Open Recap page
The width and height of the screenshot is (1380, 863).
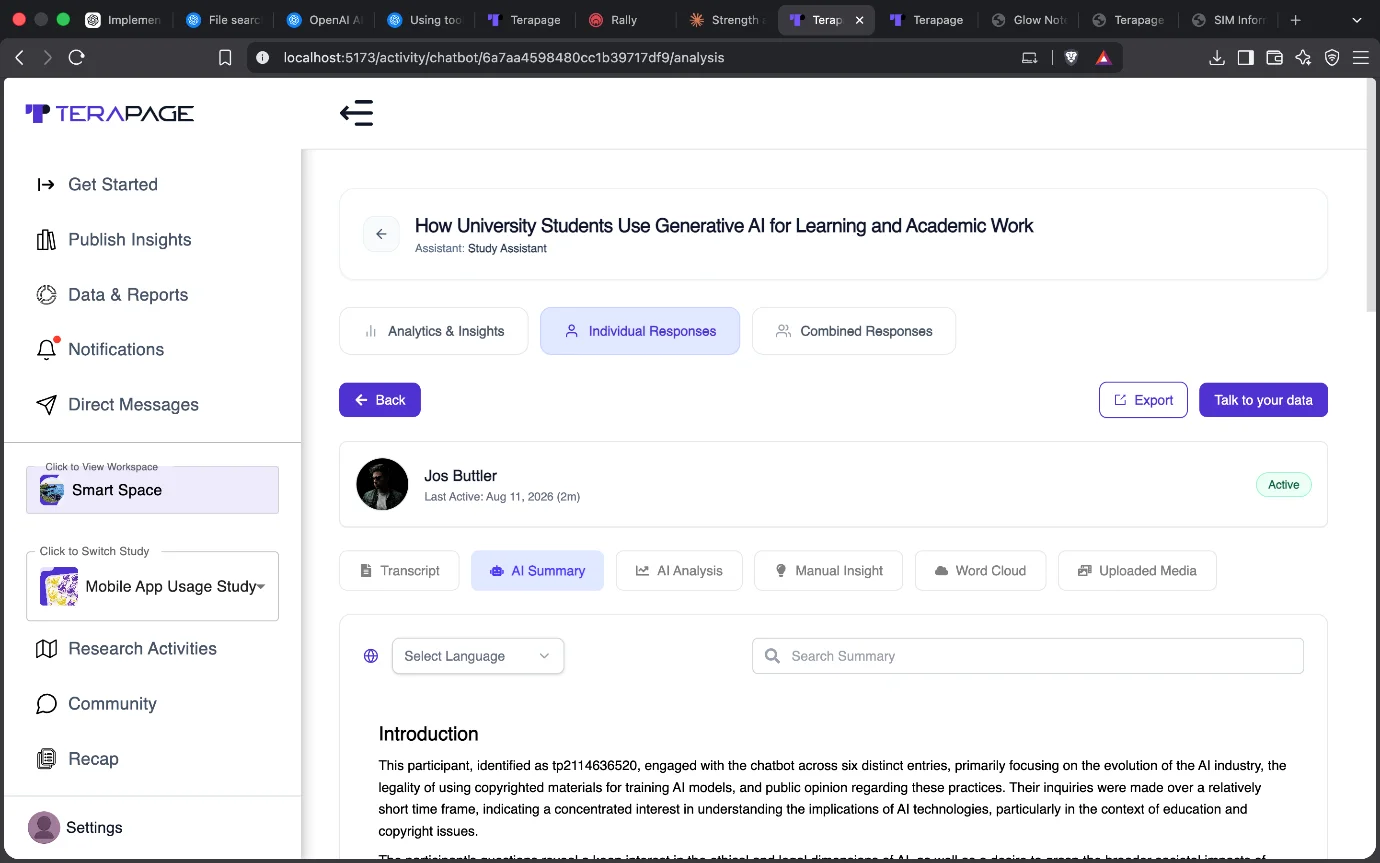pos(78,759)
